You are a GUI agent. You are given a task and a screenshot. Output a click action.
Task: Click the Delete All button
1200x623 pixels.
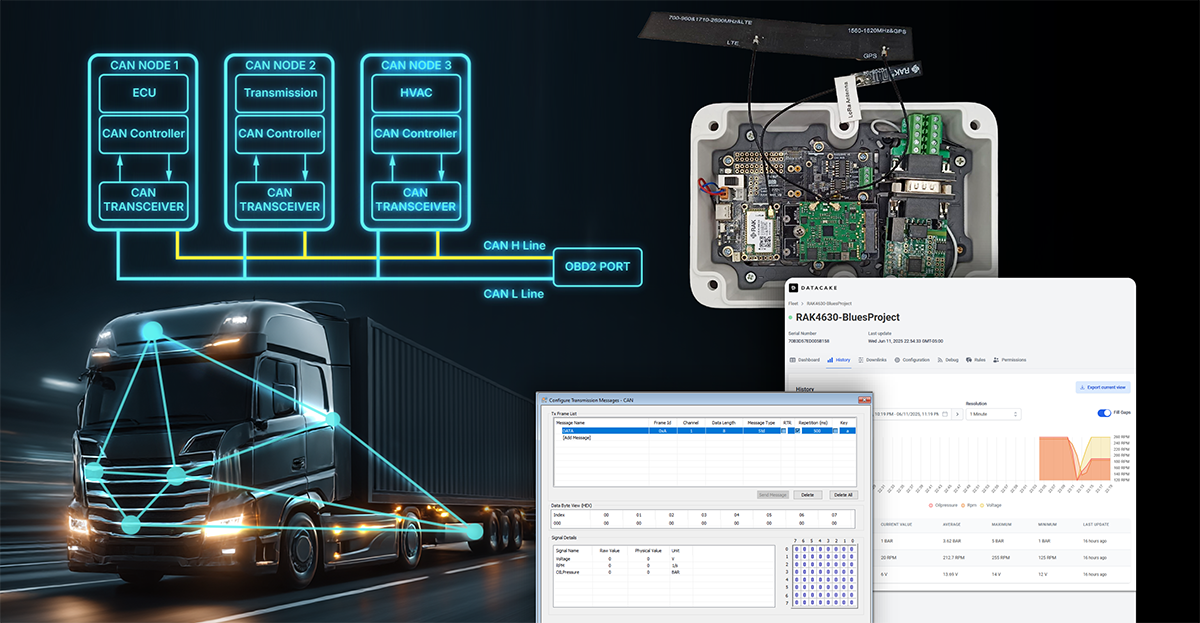coord(844,495)
